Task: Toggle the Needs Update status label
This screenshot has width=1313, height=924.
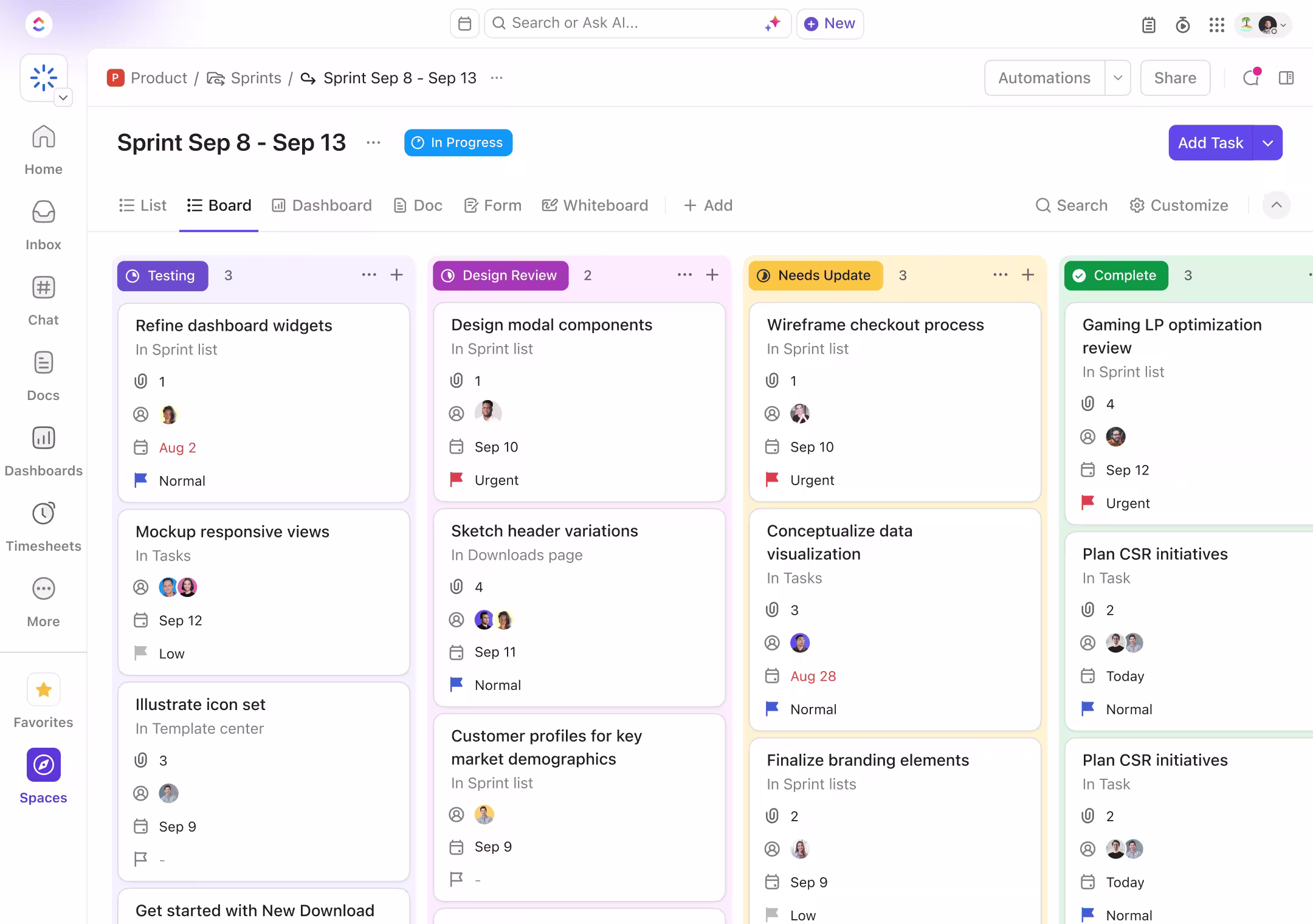Action: 815,275
